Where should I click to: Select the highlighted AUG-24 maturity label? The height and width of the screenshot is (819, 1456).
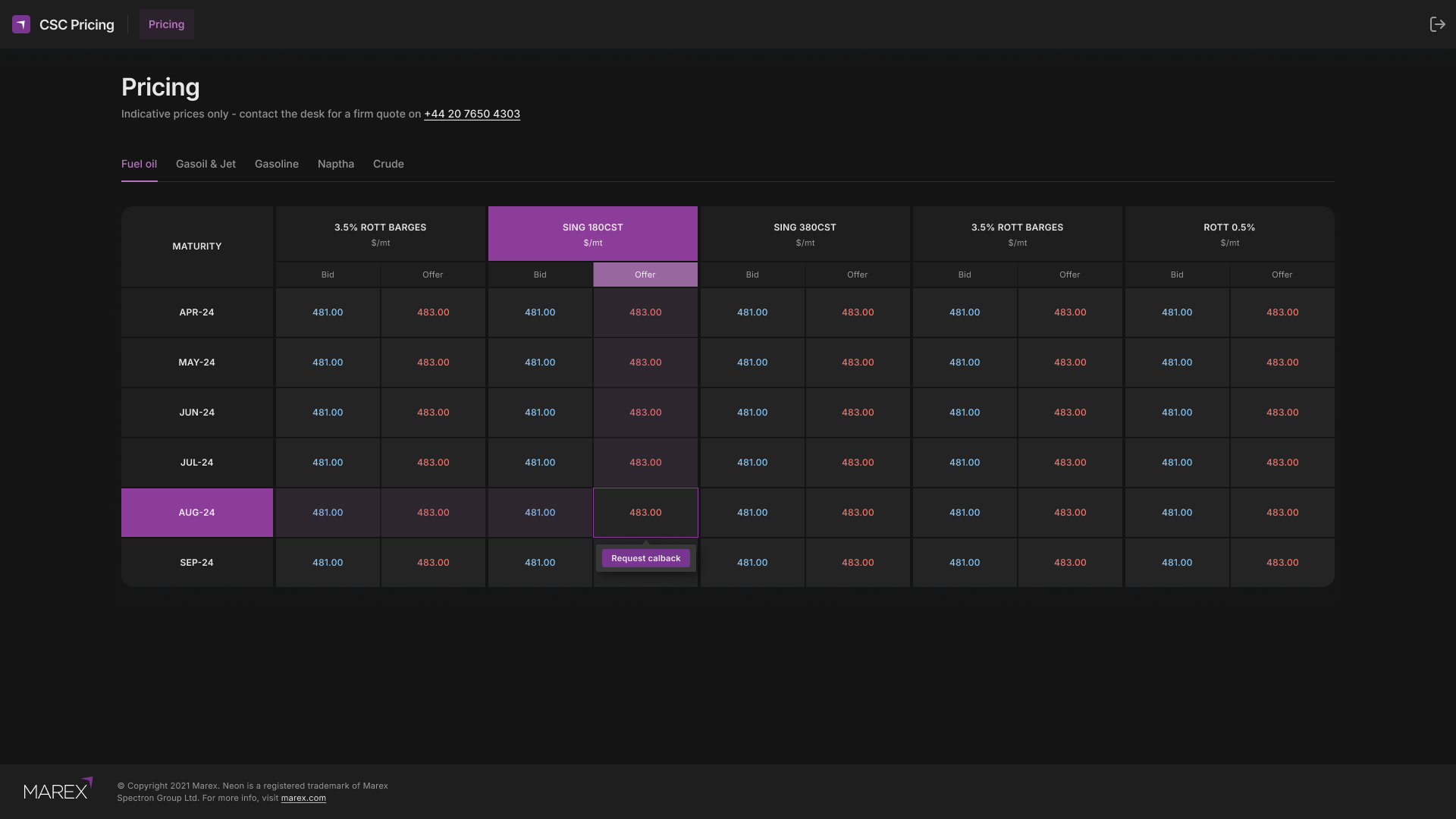click(x=197, y=513)
